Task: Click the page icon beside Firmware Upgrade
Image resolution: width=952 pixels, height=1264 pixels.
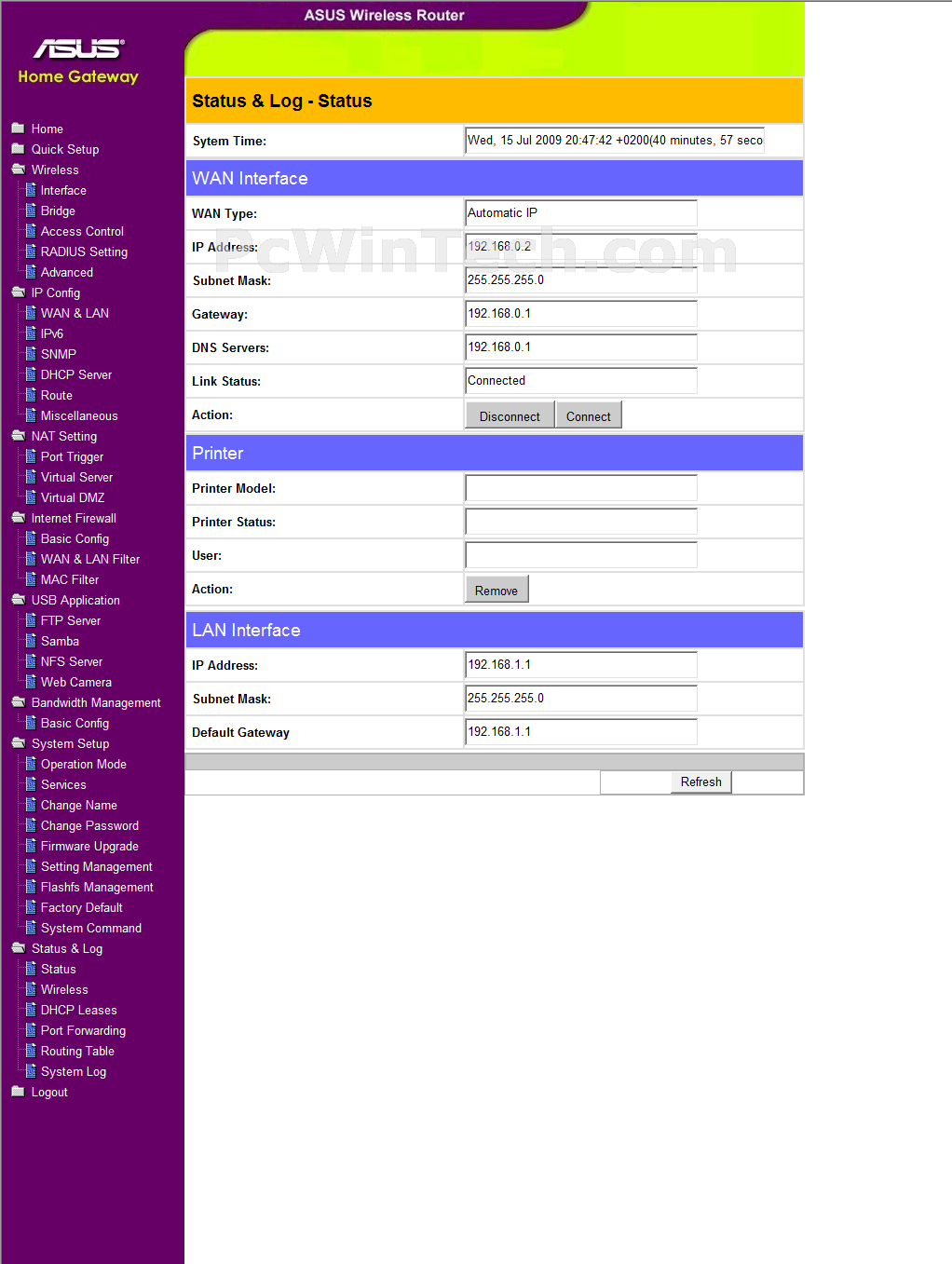Action: tap(31, 846)
